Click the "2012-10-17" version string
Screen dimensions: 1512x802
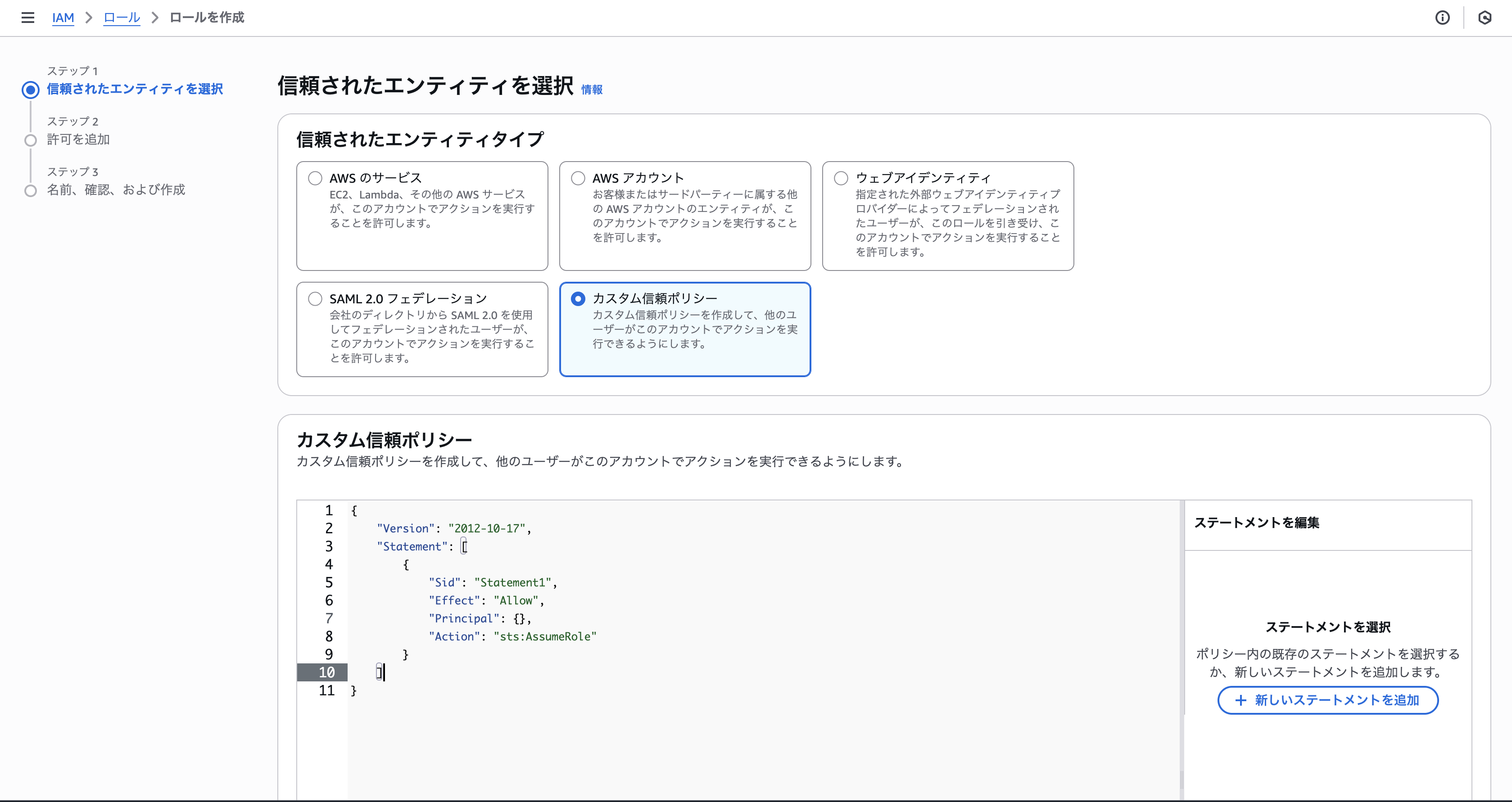click(x=487, y=529)
